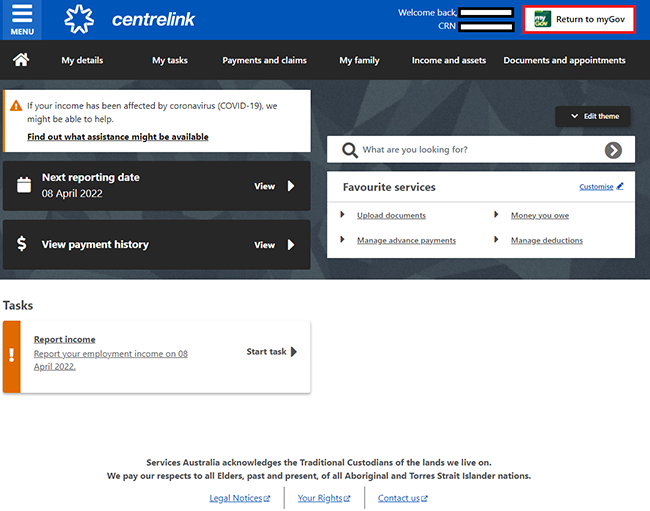
Task: Click Return to myGov button
Action: [x=579, y=19]
